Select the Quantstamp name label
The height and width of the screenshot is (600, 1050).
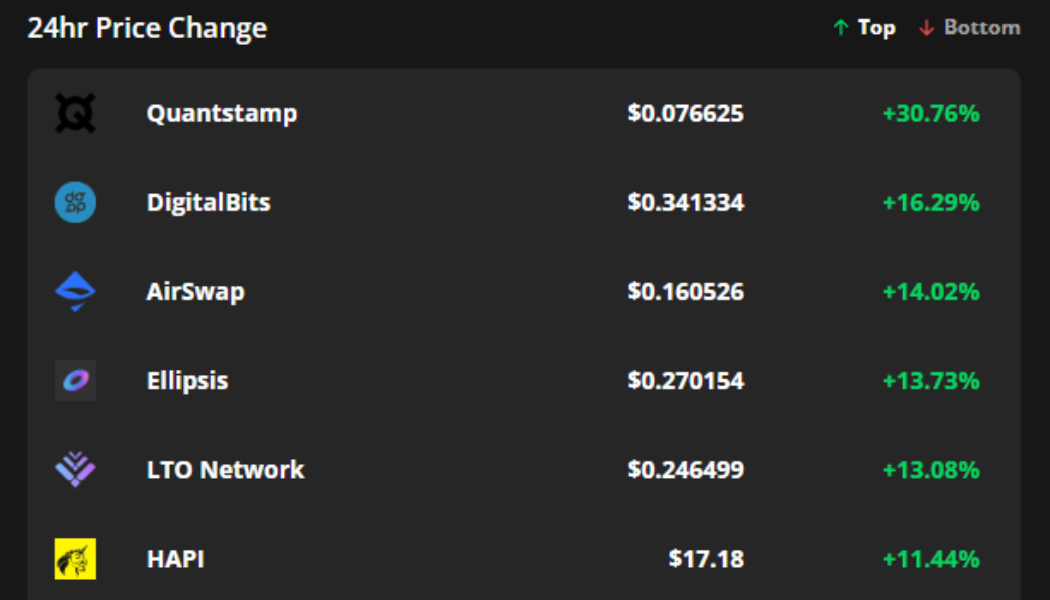coord(222,113)
